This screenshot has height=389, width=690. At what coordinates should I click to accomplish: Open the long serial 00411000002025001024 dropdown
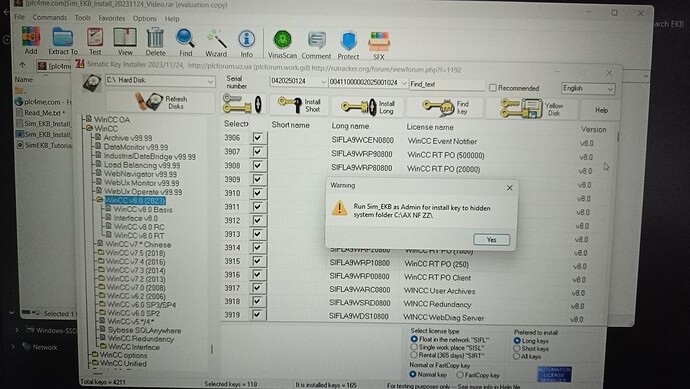[404, 83]
